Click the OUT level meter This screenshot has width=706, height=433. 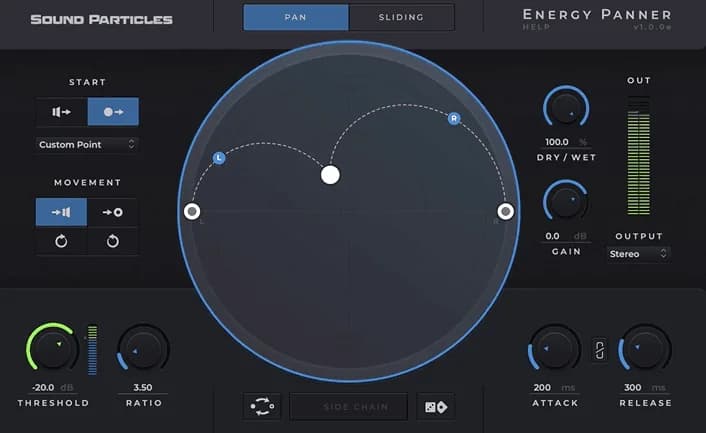tap(639, 156)
